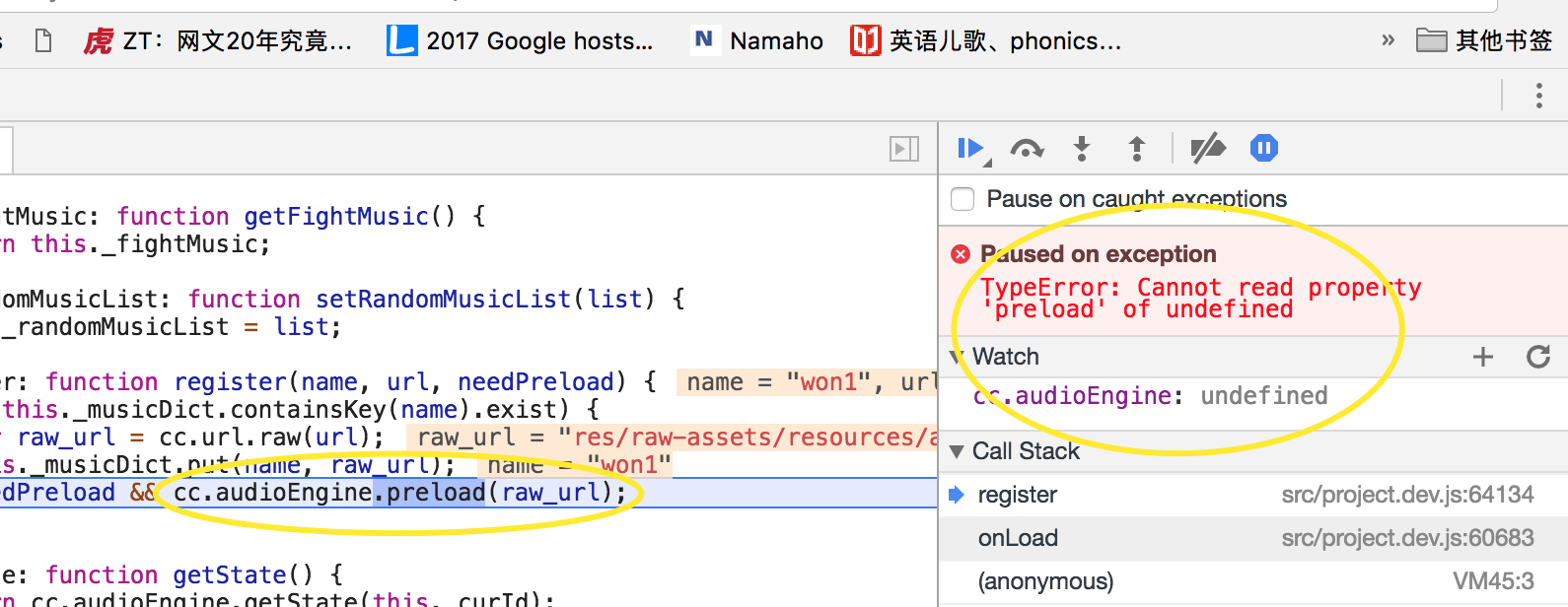The width and height of the screenshot is (1568, 607).
Task: Add a new watch expression
Action: 1483,357
